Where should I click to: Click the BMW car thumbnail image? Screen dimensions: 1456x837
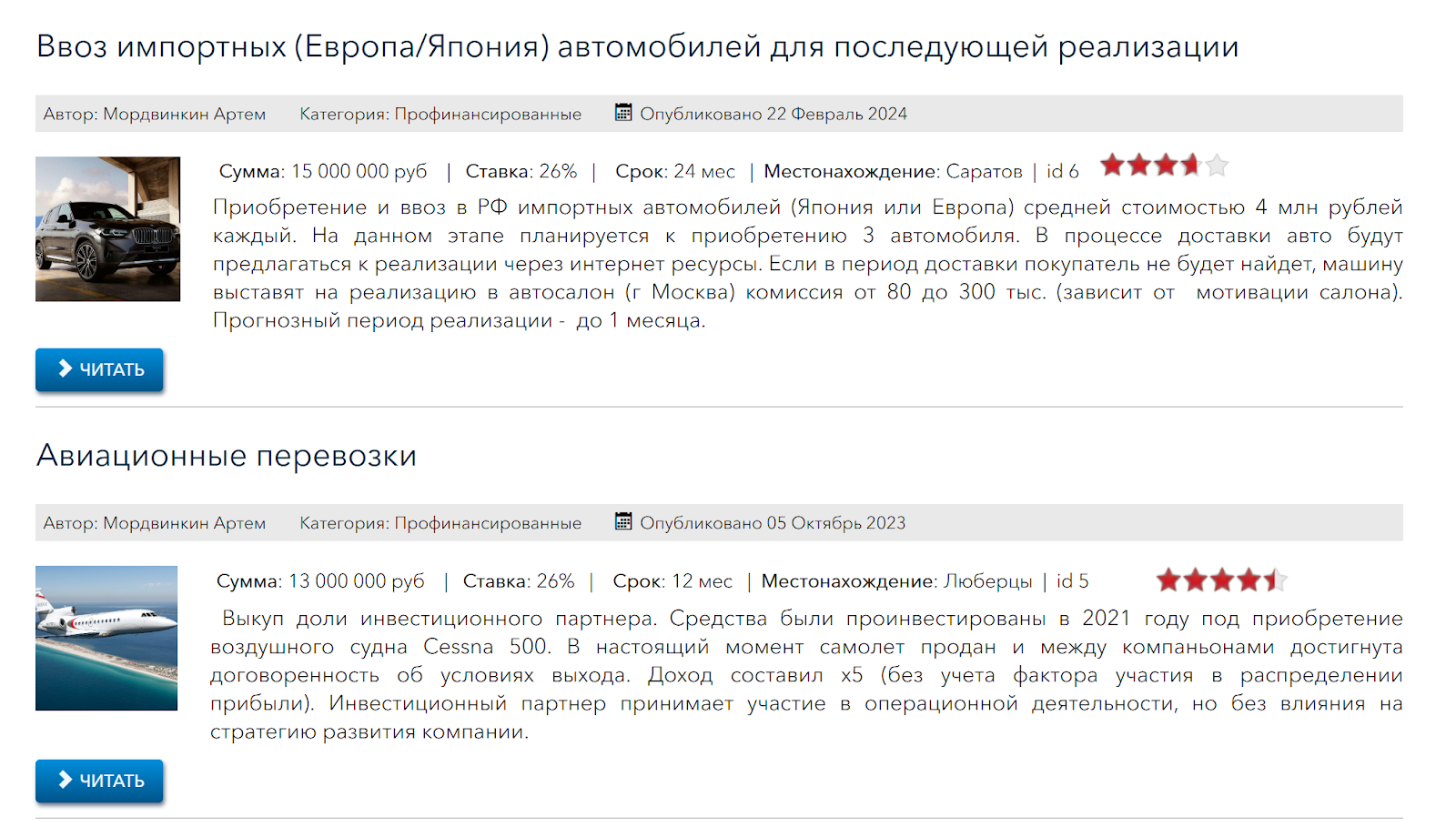(x=107, y=229)
